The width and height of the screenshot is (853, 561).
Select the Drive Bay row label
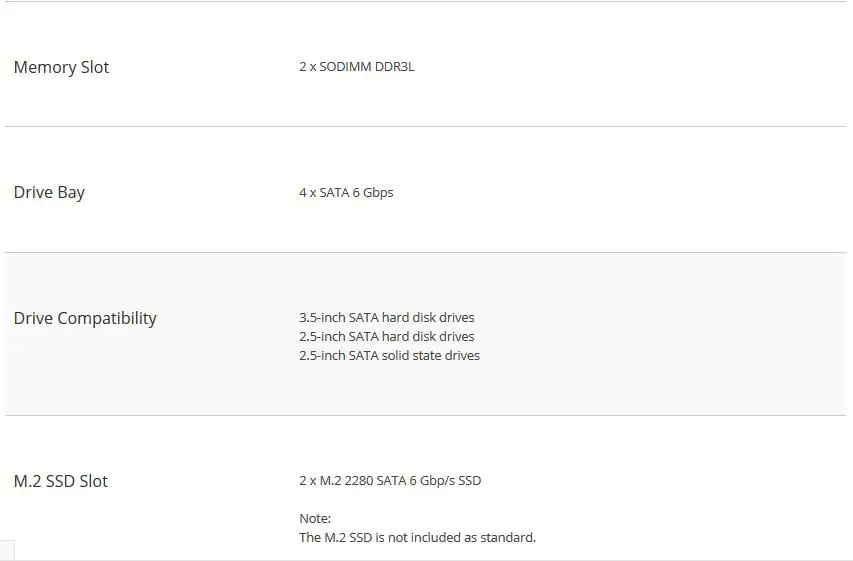(x=49, y=193)
